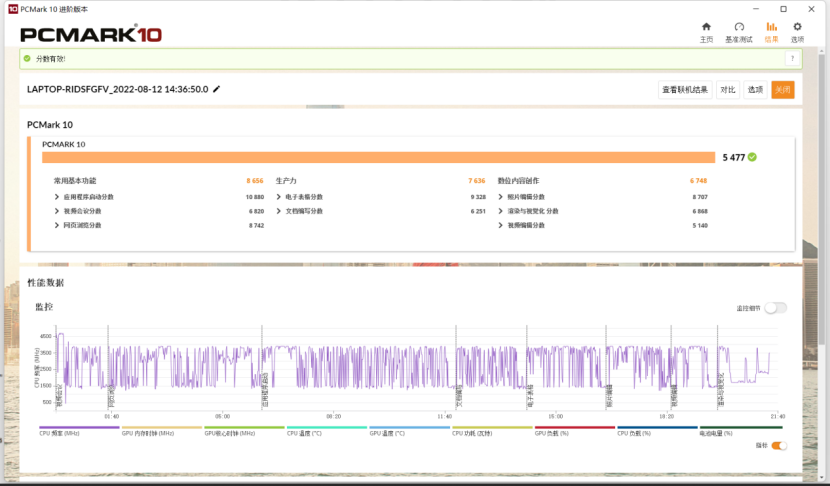Select 电池电量 (%) legend swatch

point(741,427)
